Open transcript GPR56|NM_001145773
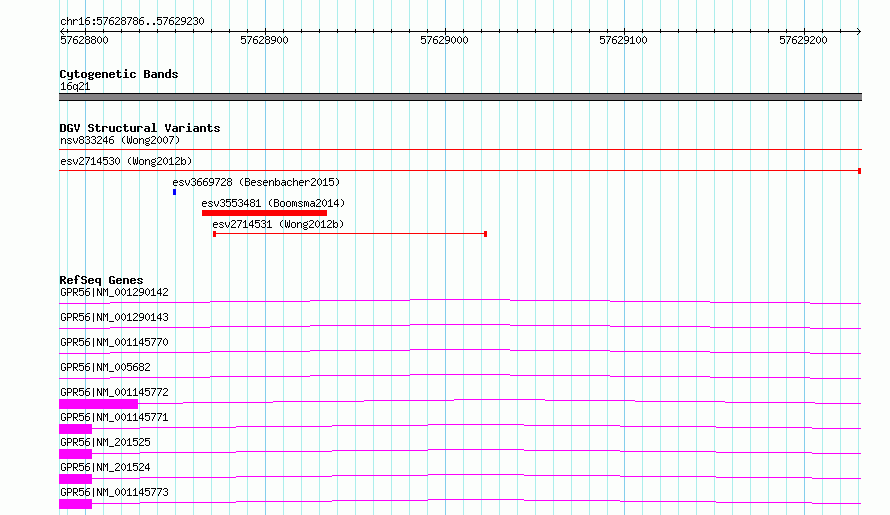The image size is (890, 515). pyautogui.click(x=114, y=492)
